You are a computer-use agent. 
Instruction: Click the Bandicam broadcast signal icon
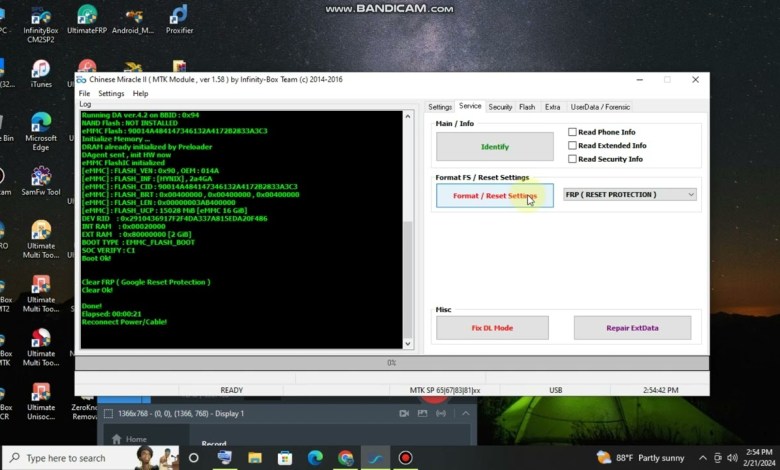point(441,413)
